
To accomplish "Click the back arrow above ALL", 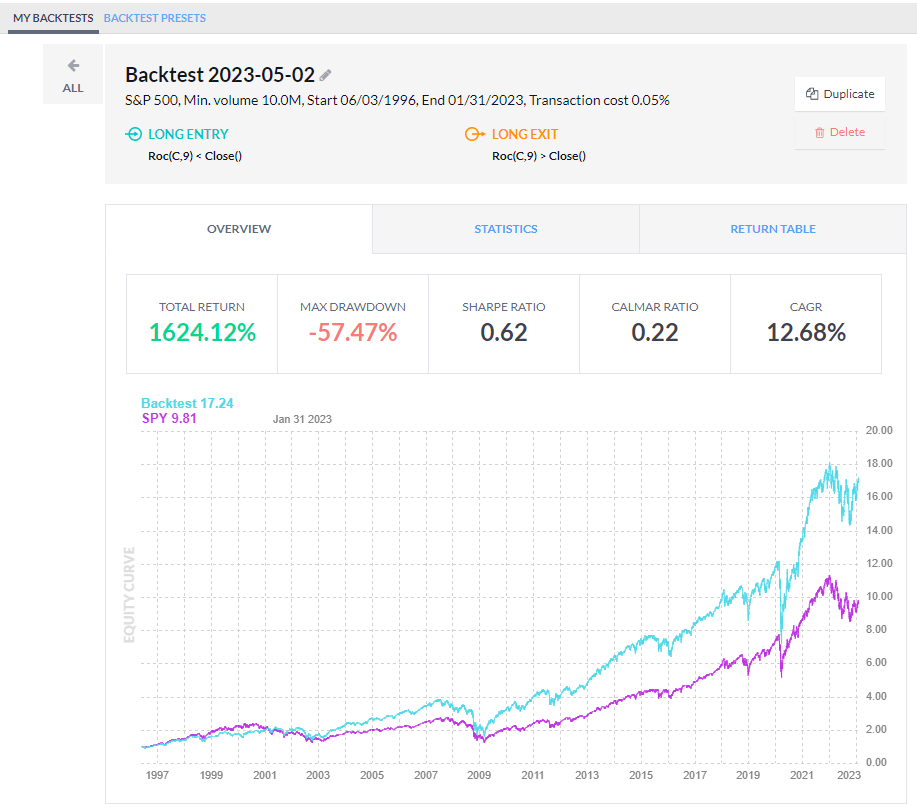I will (72, 65).
